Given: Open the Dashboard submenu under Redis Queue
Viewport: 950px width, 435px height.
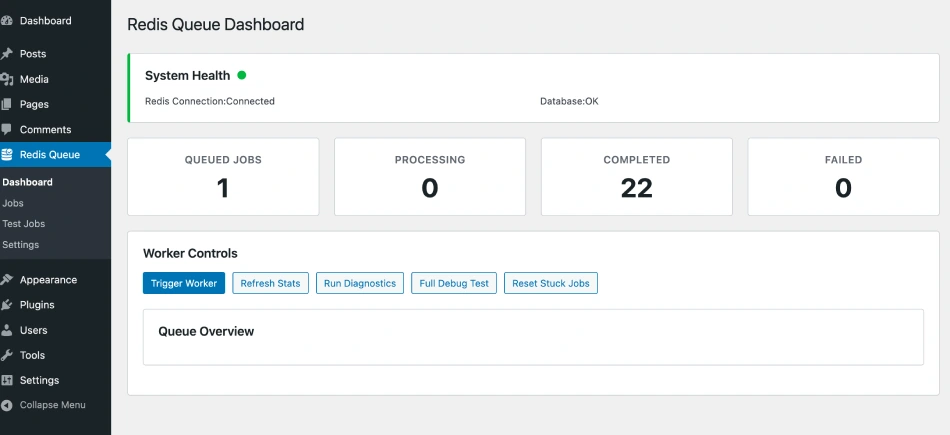Looking at the screenshot, I should [27, 182].
